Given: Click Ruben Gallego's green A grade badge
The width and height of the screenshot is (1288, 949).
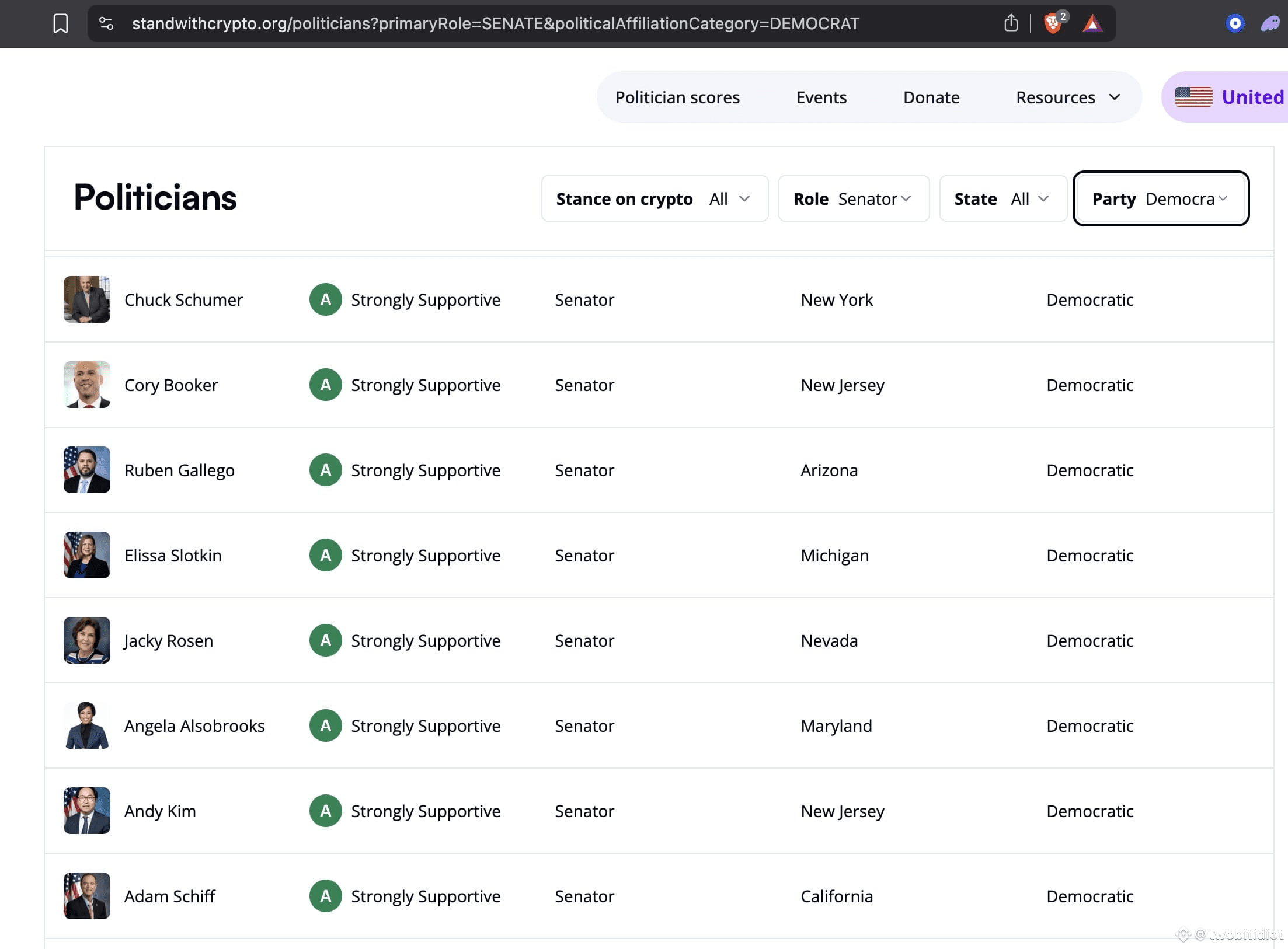Looking at the screenshot, I should pos(326,470).
